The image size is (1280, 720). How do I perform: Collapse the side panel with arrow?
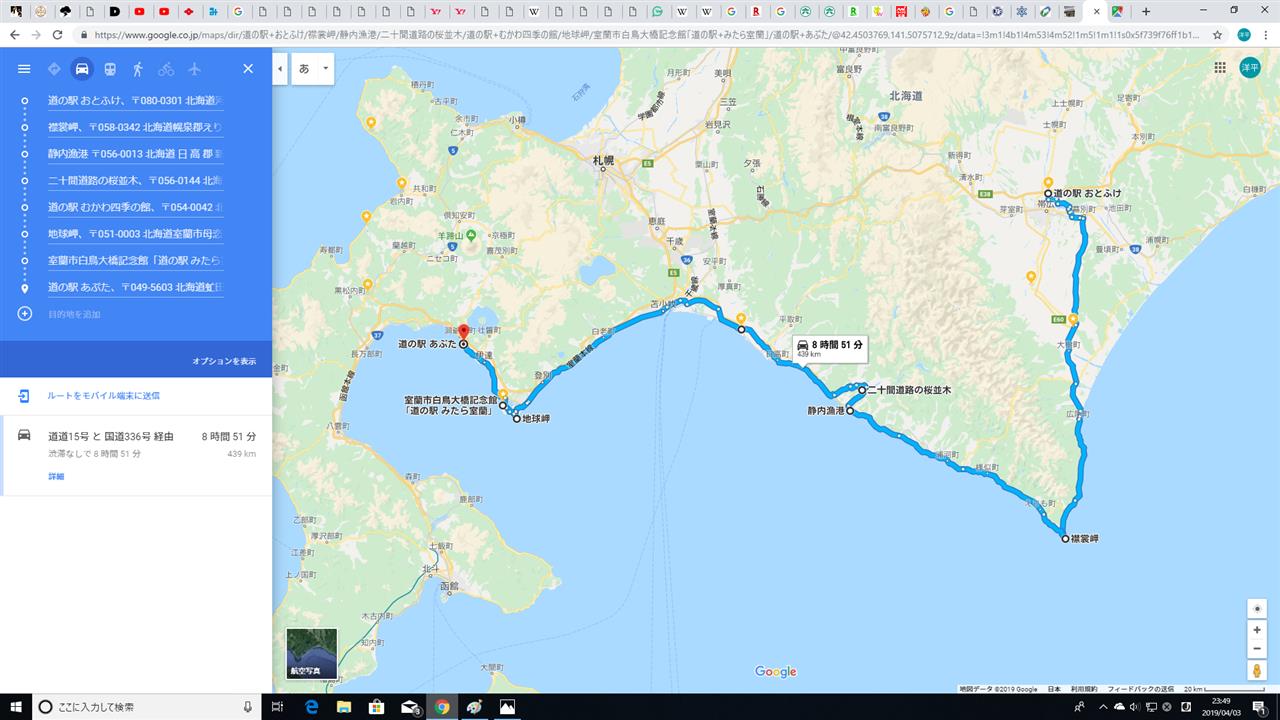tap(279, 69)
